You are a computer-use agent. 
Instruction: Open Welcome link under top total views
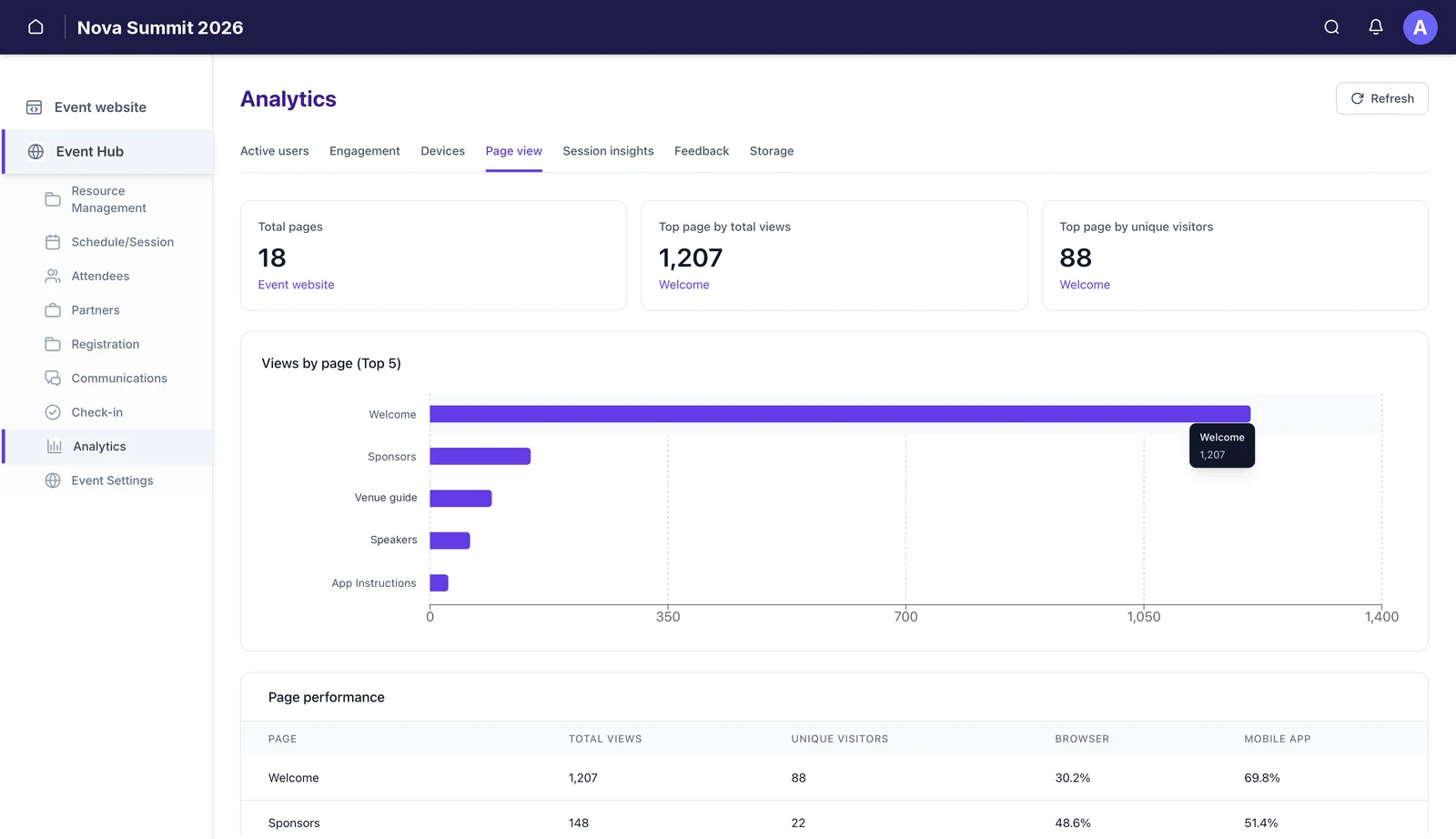(683, 285)
